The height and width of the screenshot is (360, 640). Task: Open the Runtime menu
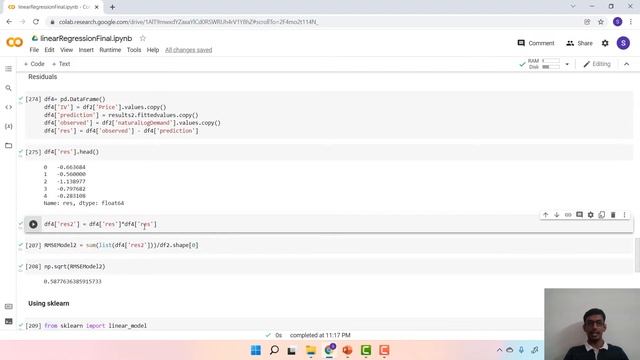click(x=110, y=50)
